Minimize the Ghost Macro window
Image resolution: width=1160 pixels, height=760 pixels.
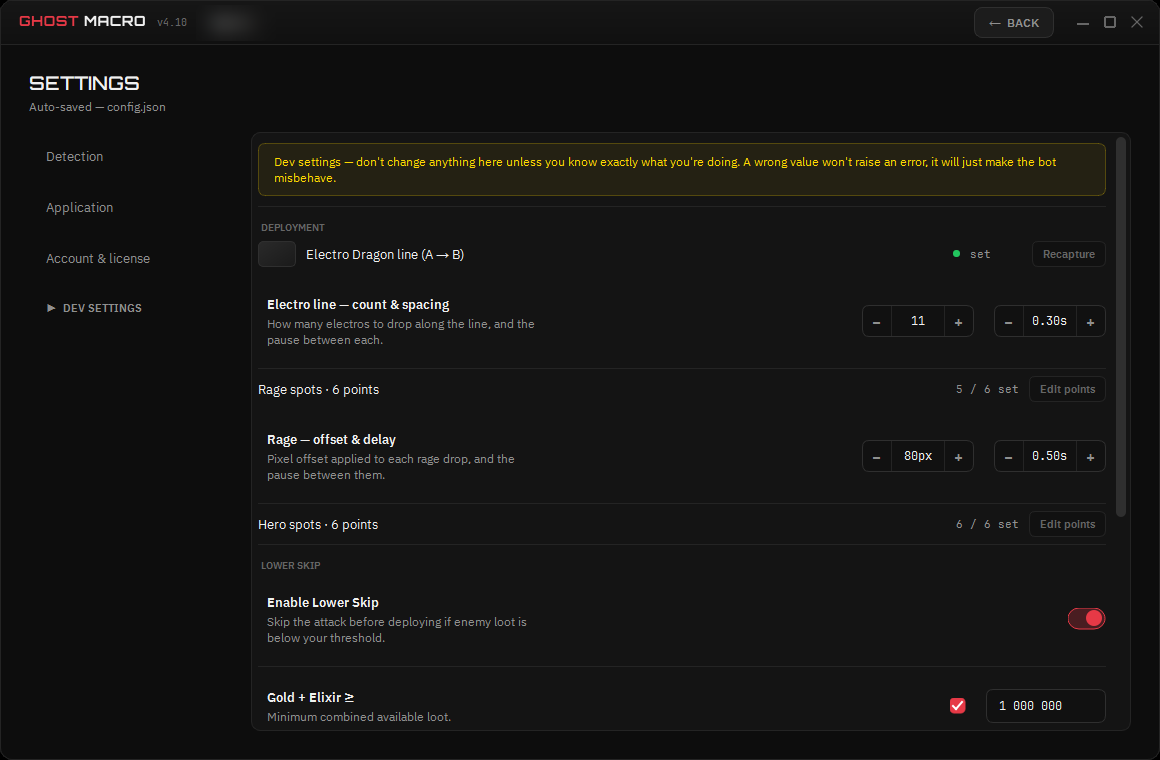tap(1082, 23)
